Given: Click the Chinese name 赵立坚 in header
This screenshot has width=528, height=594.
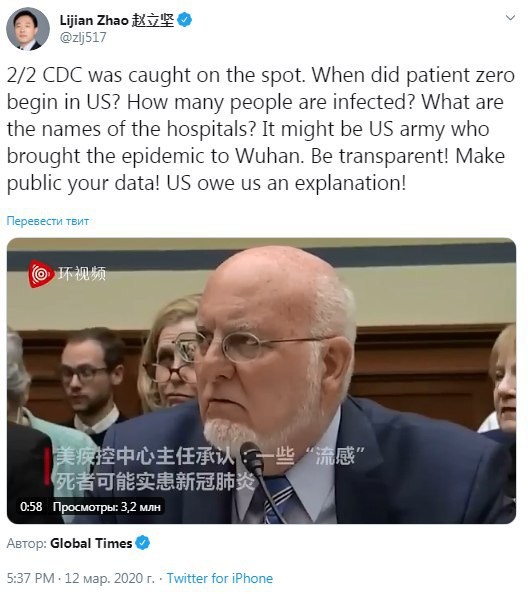Looking at the screenshot, I should click(x=153, y=20).
